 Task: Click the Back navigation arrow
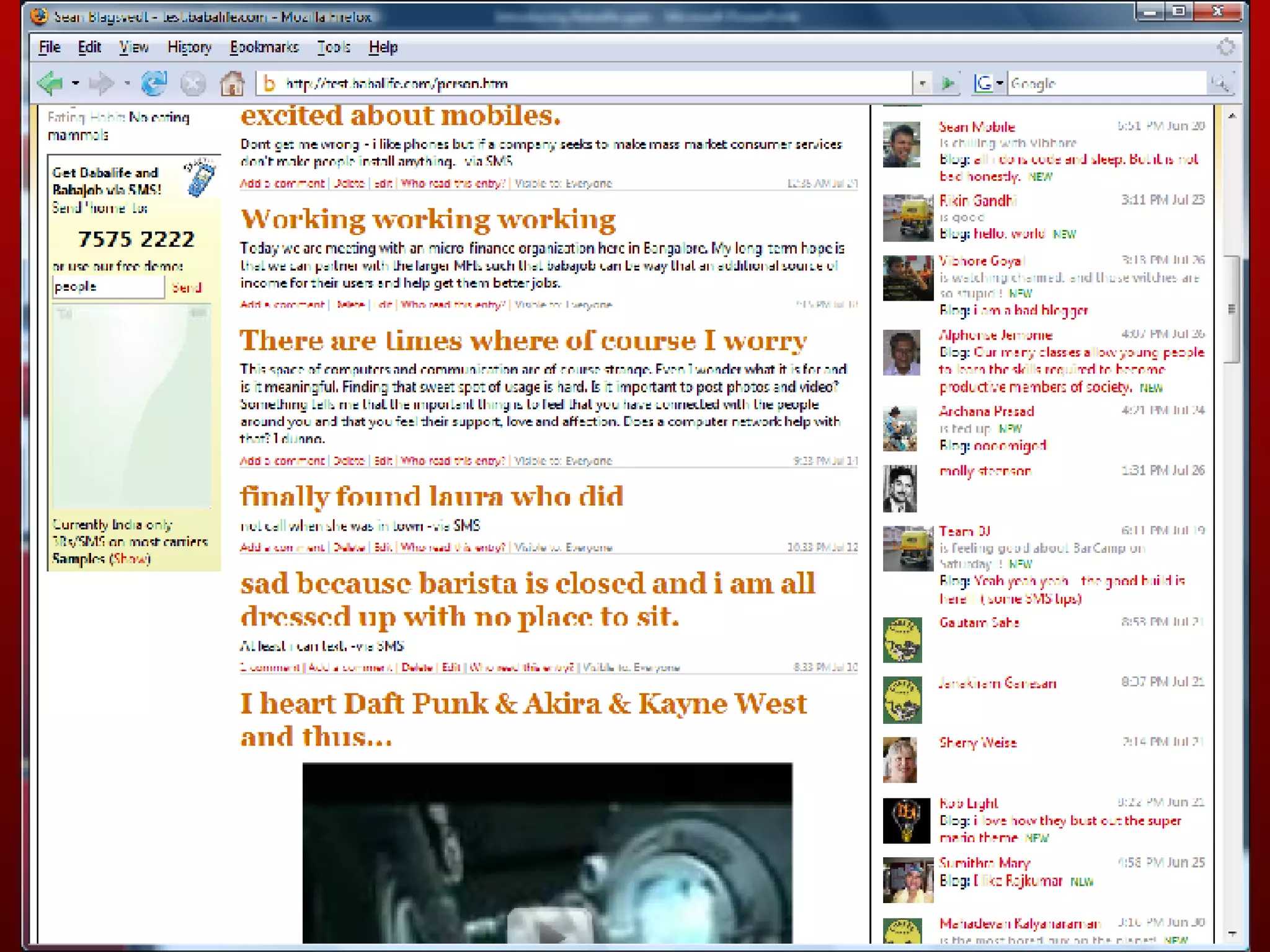50,83
